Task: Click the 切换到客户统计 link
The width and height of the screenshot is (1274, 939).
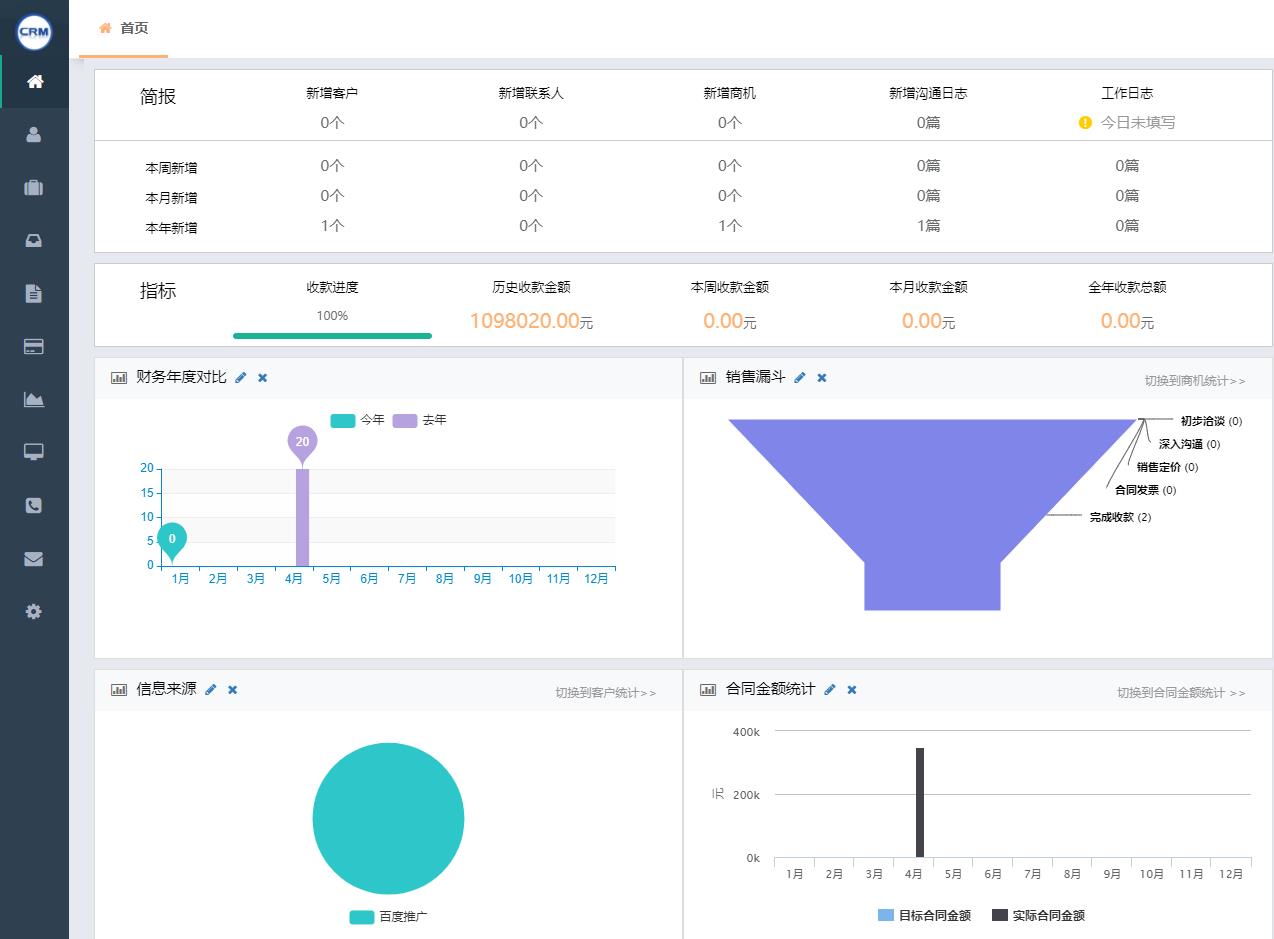Action: point(606,693)
